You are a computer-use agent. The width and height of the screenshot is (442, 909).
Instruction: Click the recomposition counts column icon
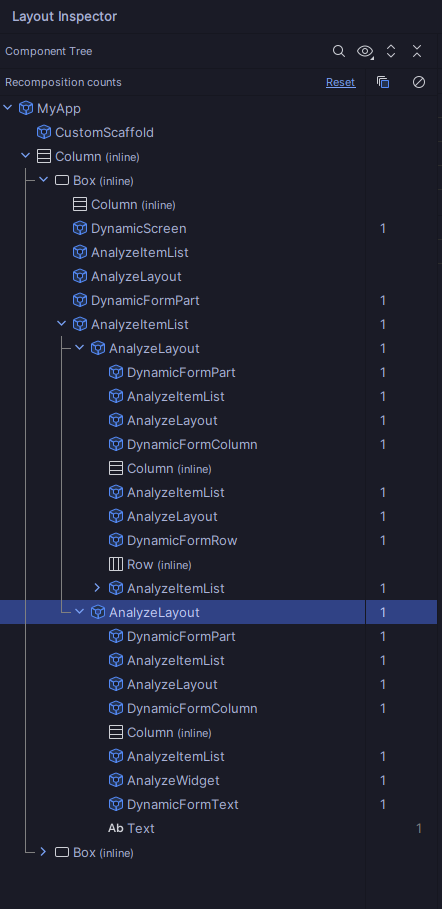pos(383,82)
